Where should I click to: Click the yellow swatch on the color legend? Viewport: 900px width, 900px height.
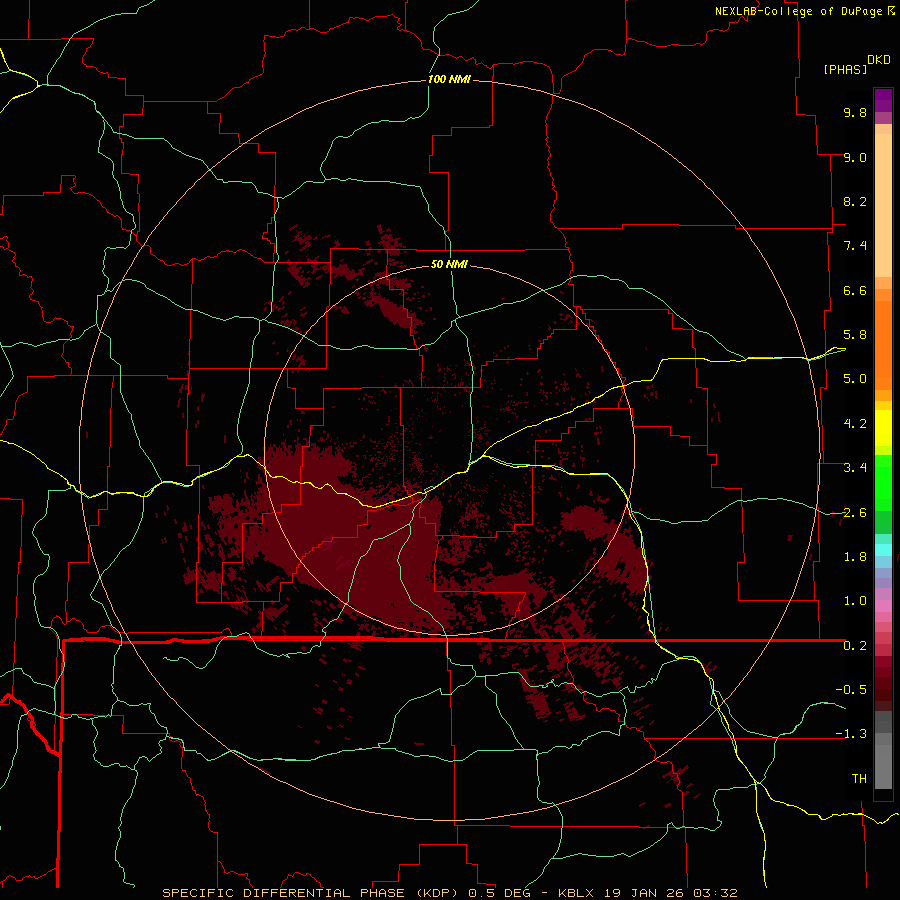[883, 428]
